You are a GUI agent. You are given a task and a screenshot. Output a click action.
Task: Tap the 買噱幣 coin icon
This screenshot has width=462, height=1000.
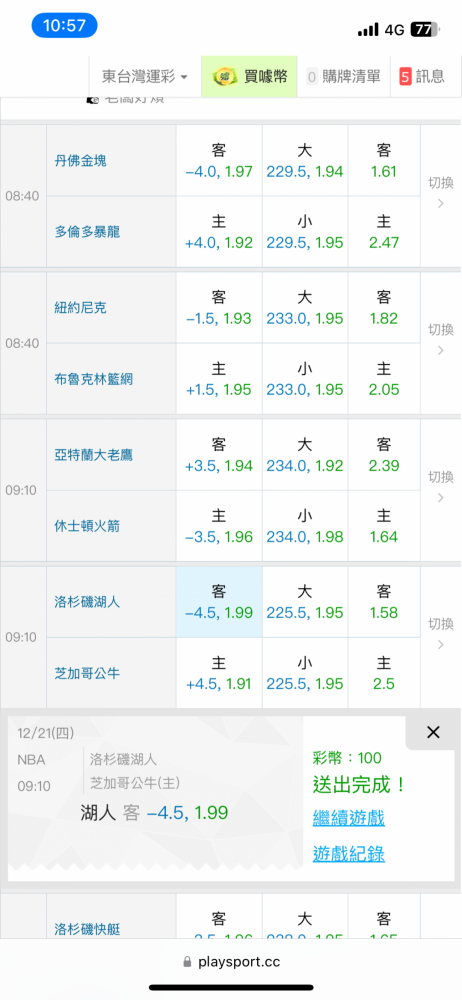[x=225, y=77]
